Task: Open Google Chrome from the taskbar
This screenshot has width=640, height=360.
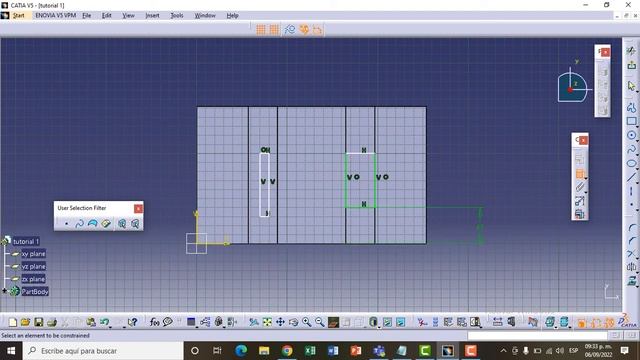Action: tap(287, 351)
